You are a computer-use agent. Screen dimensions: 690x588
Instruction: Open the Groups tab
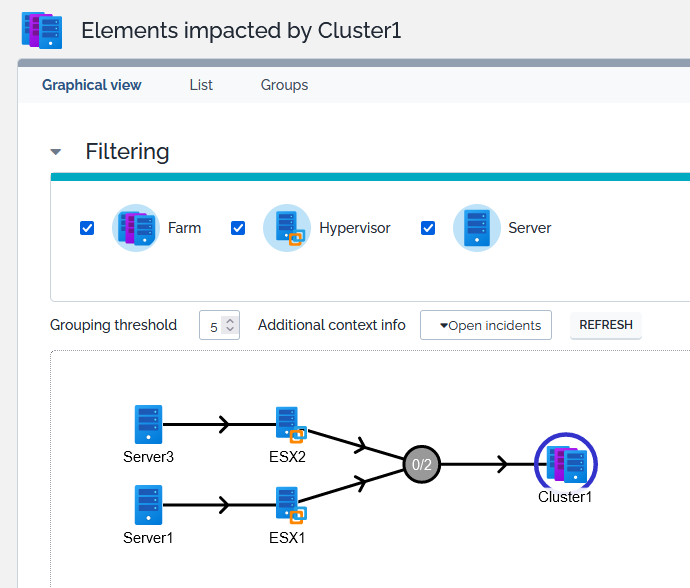[284, 85]
